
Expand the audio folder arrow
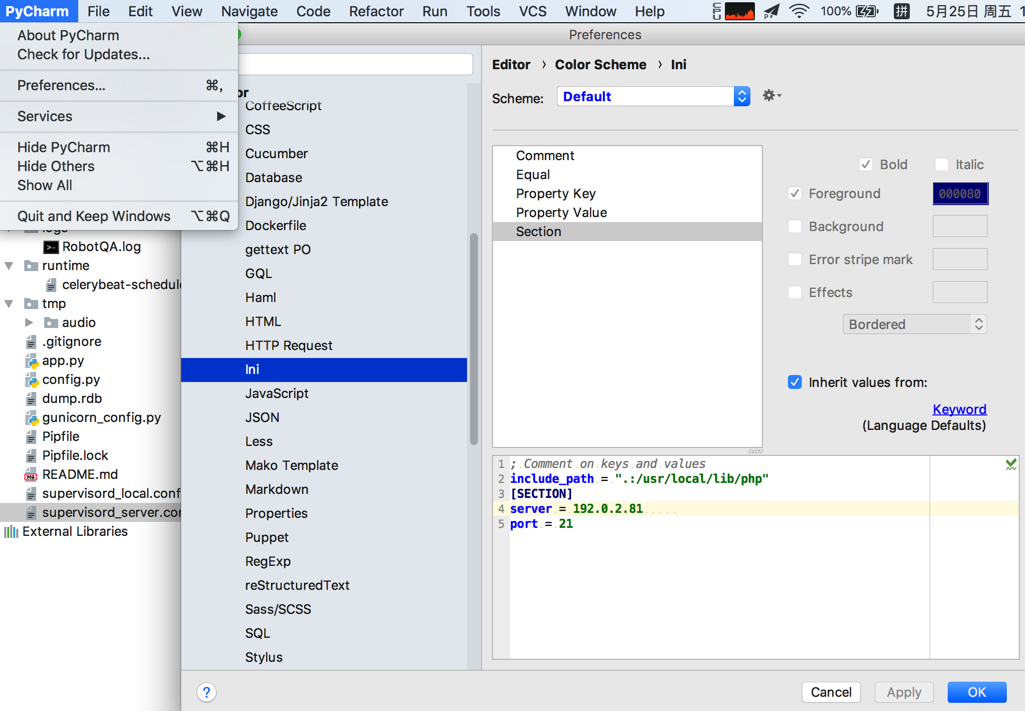[x=29, y=322]
